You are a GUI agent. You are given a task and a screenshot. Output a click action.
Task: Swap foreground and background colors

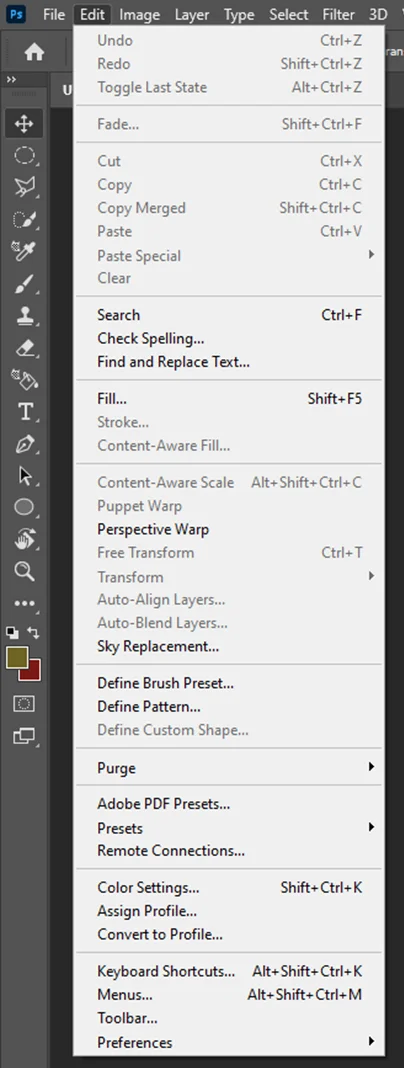point(33,633)
